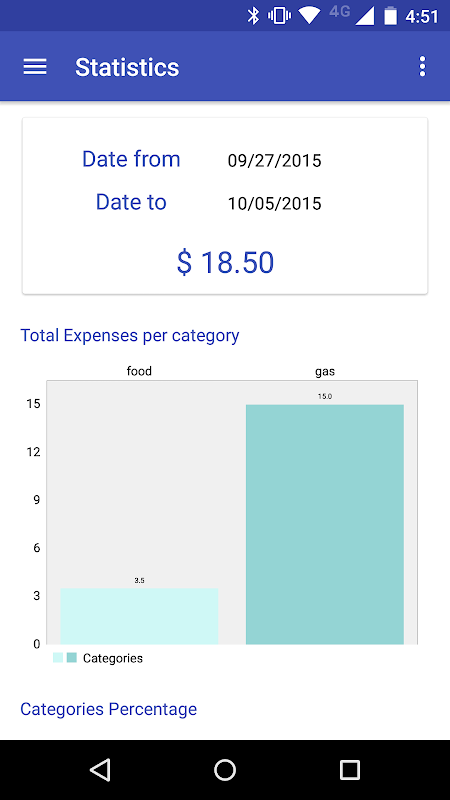Tap the Date to label
450x800 pixels.
pos(131,202)
